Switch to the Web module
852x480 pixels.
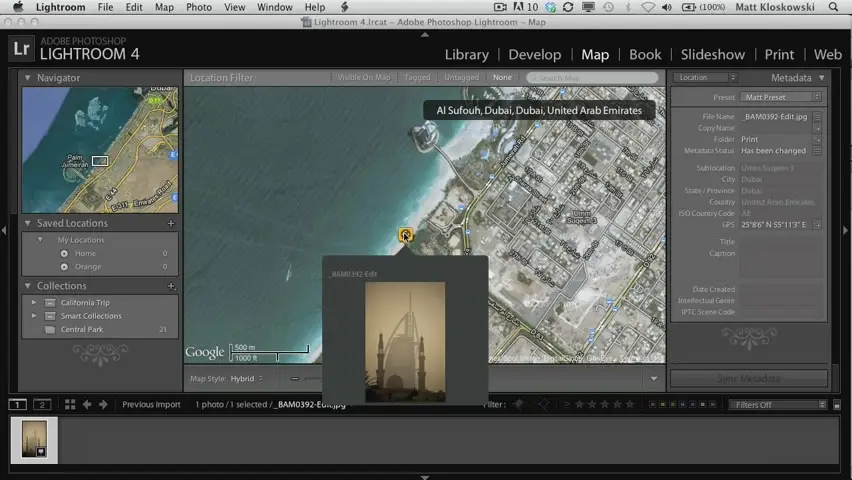click(828, 54)
